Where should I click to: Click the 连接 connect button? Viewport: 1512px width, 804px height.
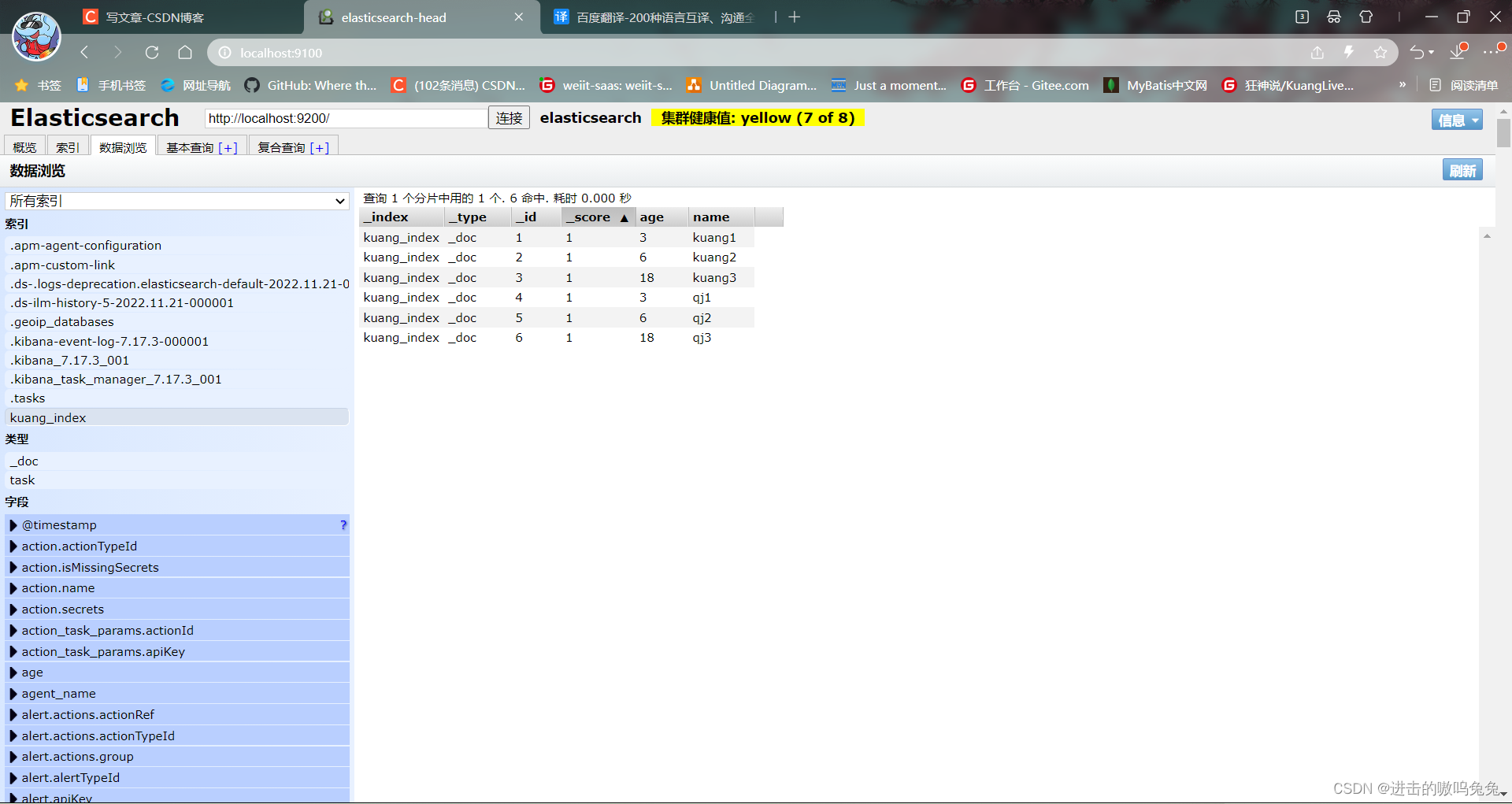click(509, 118)
